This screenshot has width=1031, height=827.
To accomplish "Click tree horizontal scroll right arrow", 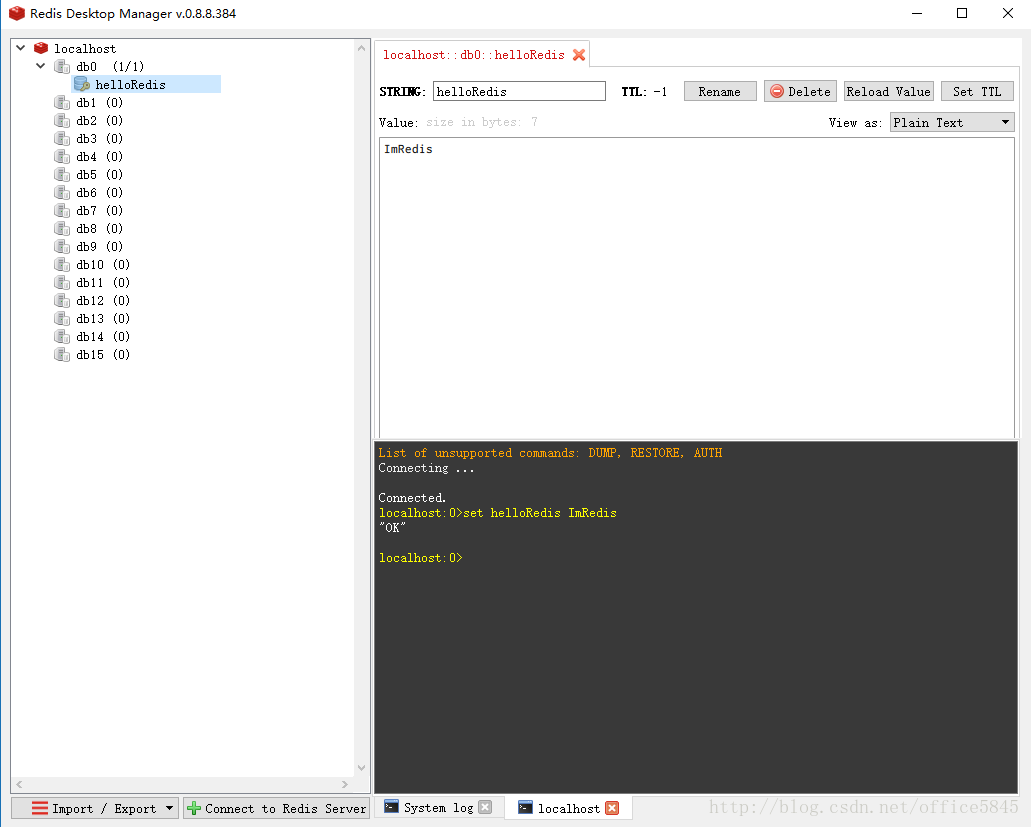I will 345,784.
